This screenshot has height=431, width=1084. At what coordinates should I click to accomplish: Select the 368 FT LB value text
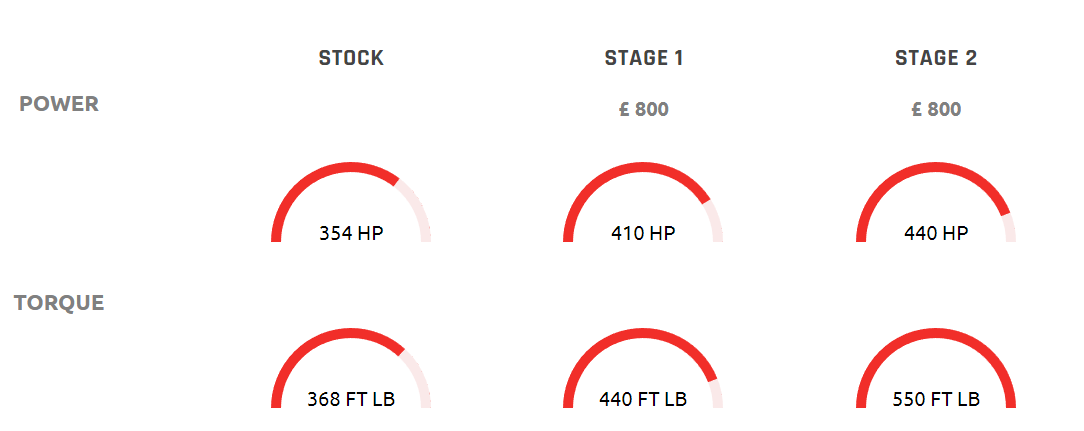[351, 399]
